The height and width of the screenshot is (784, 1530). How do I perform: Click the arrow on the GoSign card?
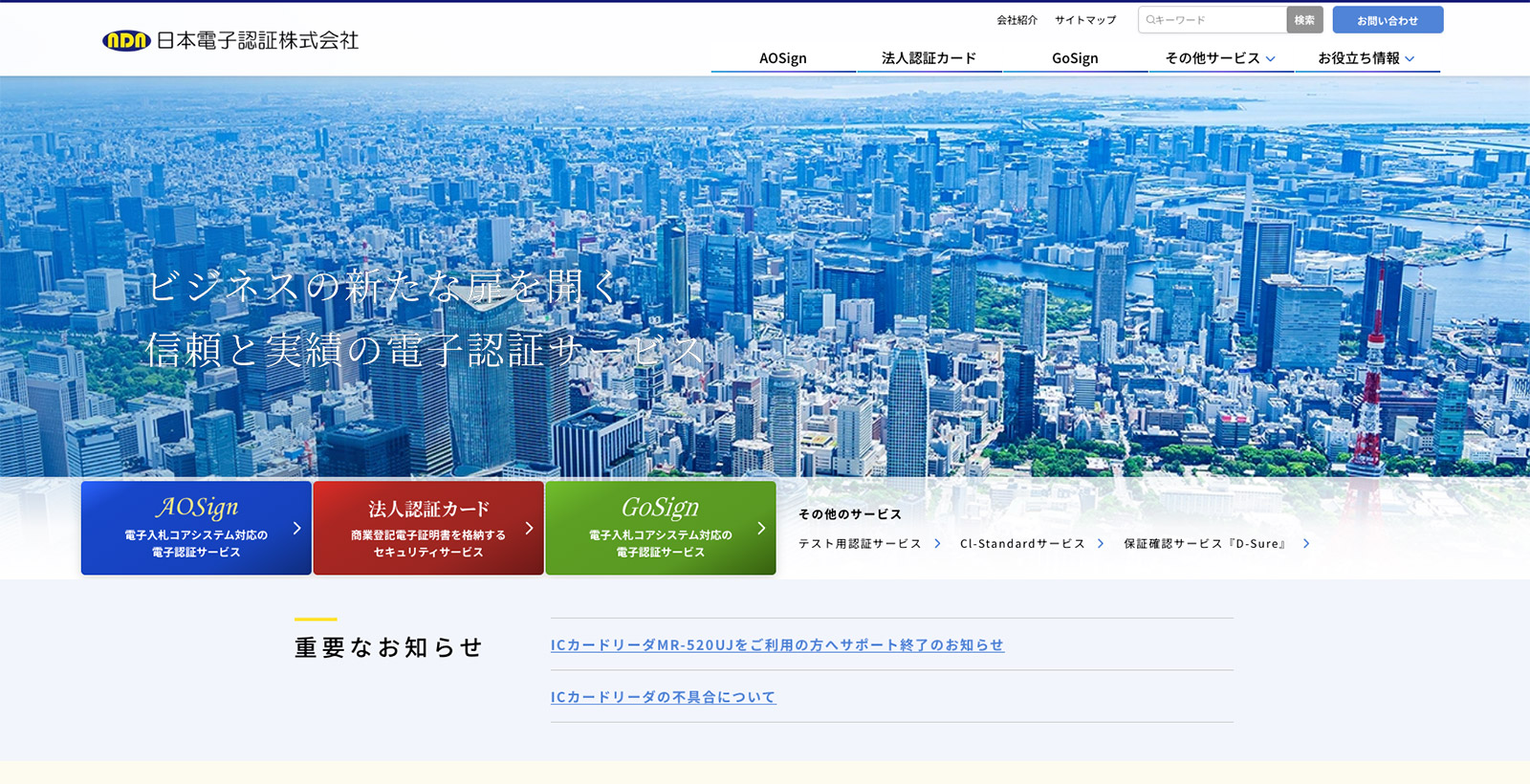coord(761,528)
